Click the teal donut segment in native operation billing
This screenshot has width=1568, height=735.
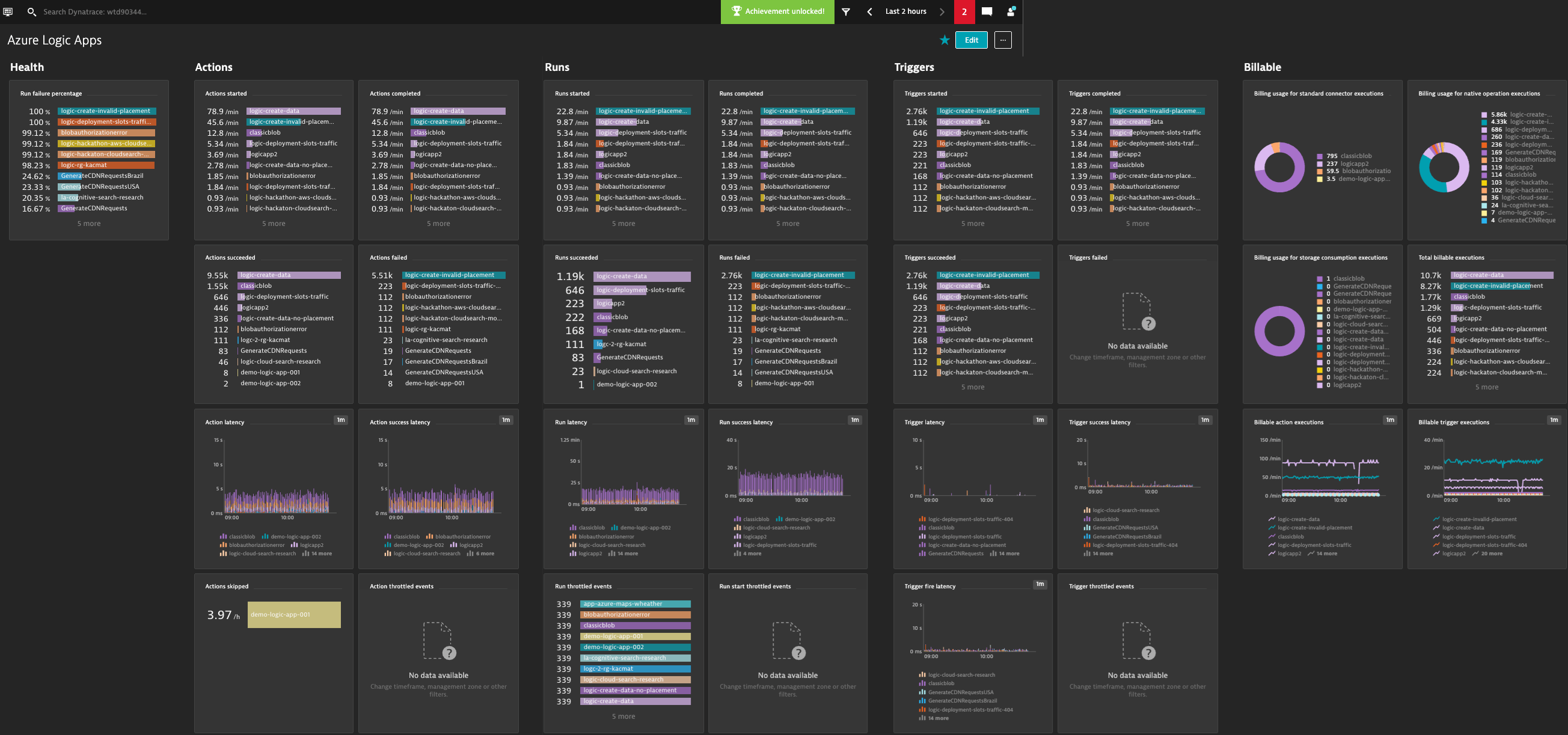tap(1429, 177)
